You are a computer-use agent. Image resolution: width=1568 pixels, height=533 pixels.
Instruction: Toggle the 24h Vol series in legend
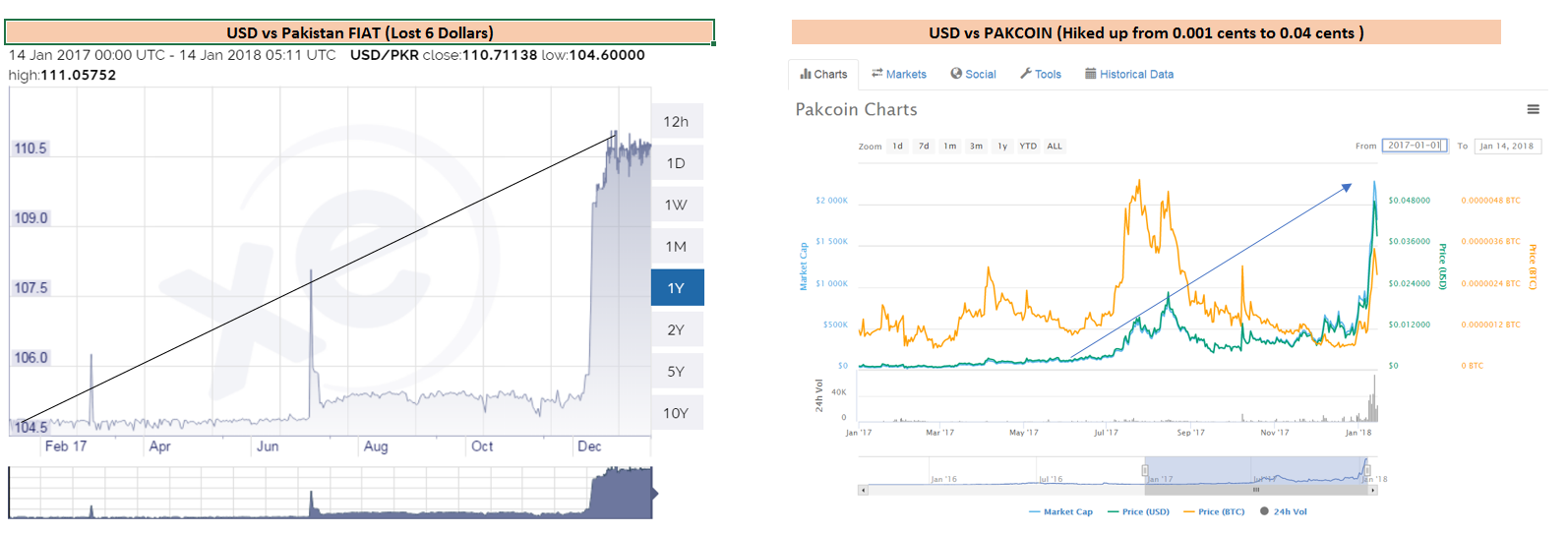pyautogui.click(x=1284, y=511)
